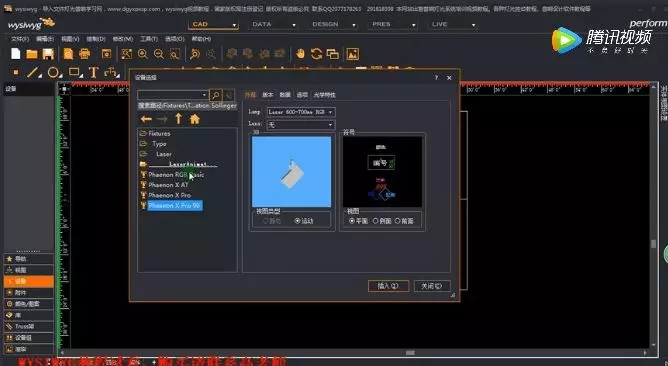This screenshot has width=668, height=366.
Task: Click the Zoom In magnifier icon
Action: [x=143, y=54]
